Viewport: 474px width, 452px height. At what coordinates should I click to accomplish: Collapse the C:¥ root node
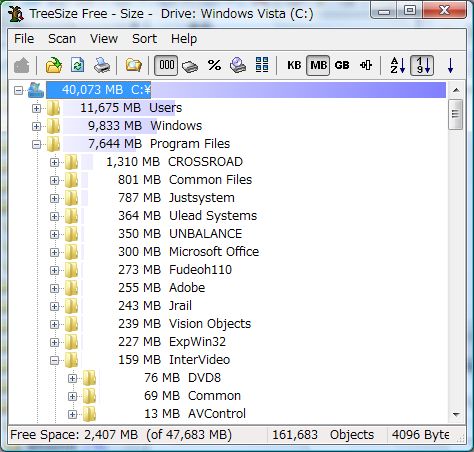point(19,90)
